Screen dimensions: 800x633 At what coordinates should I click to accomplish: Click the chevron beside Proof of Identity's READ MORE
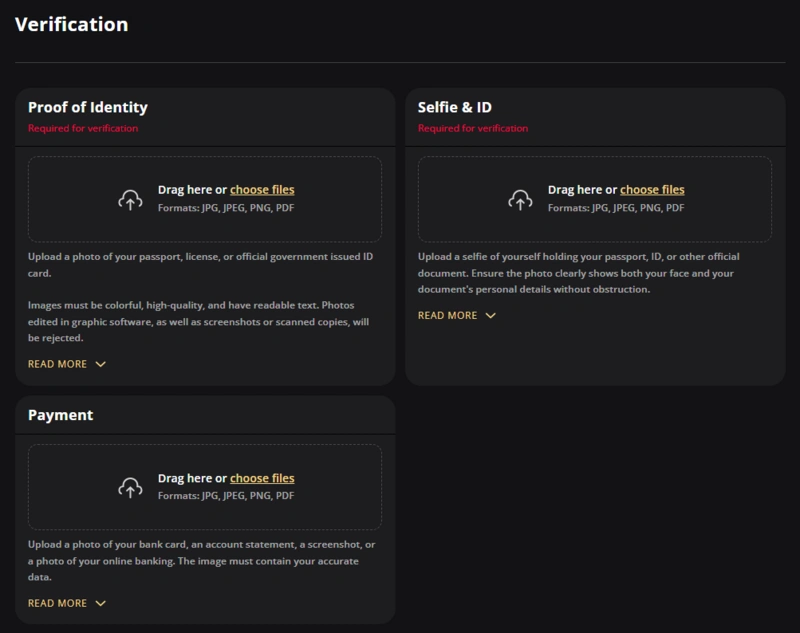point(100,364)
